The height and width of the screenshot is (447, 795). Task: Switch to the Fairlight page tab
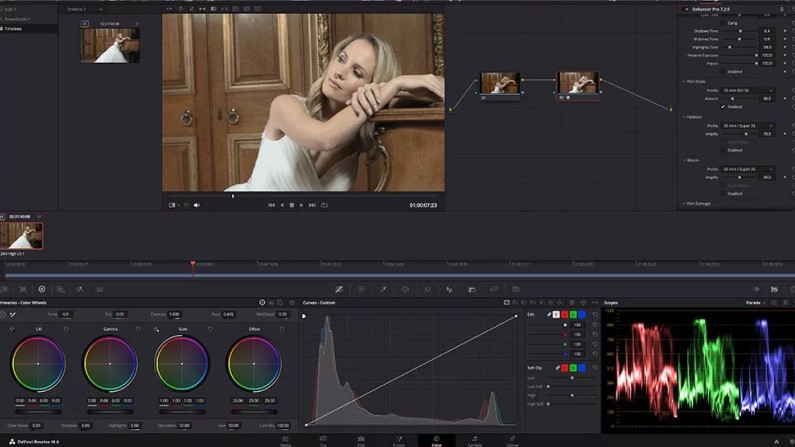[x=475, y=441]
